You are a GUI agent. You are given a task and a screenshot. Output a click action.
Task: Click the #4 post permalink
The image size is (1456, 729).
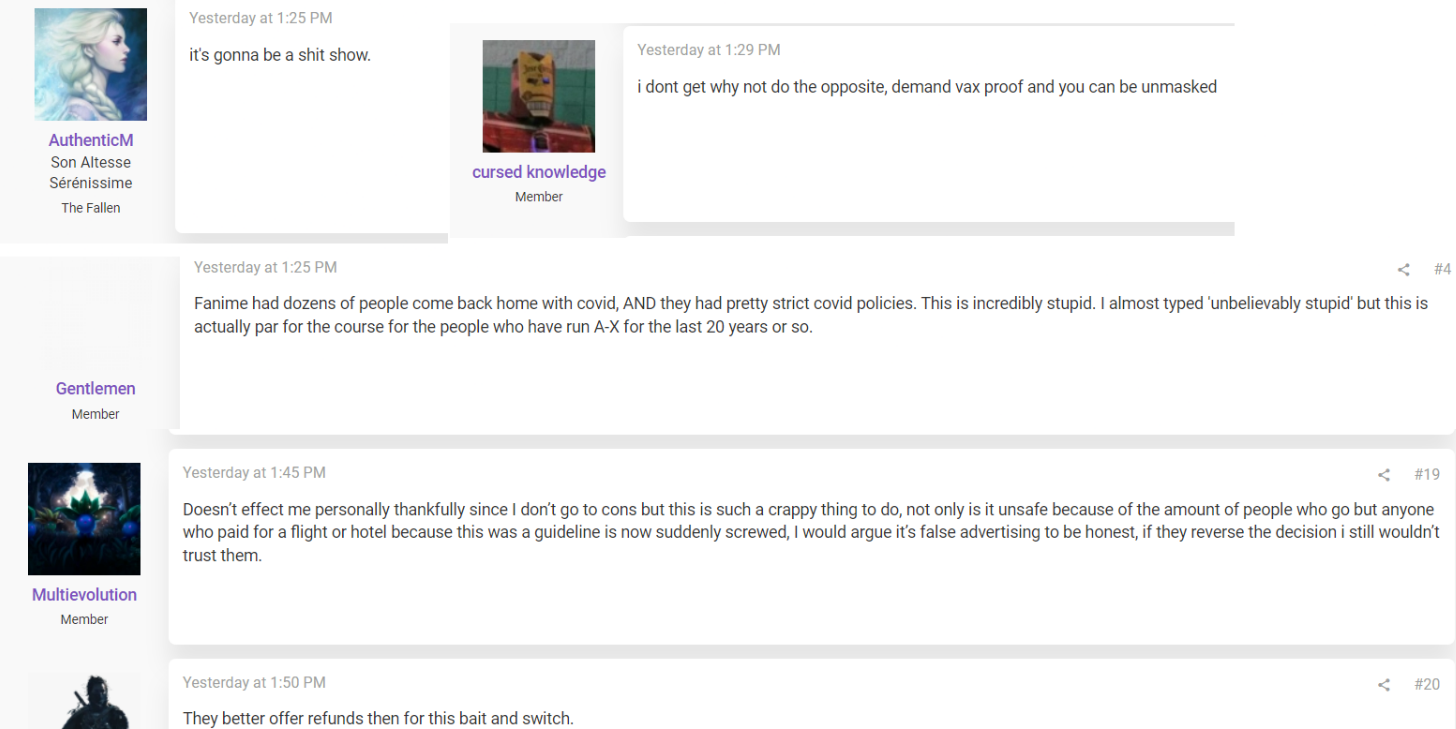coord(1442,269)
